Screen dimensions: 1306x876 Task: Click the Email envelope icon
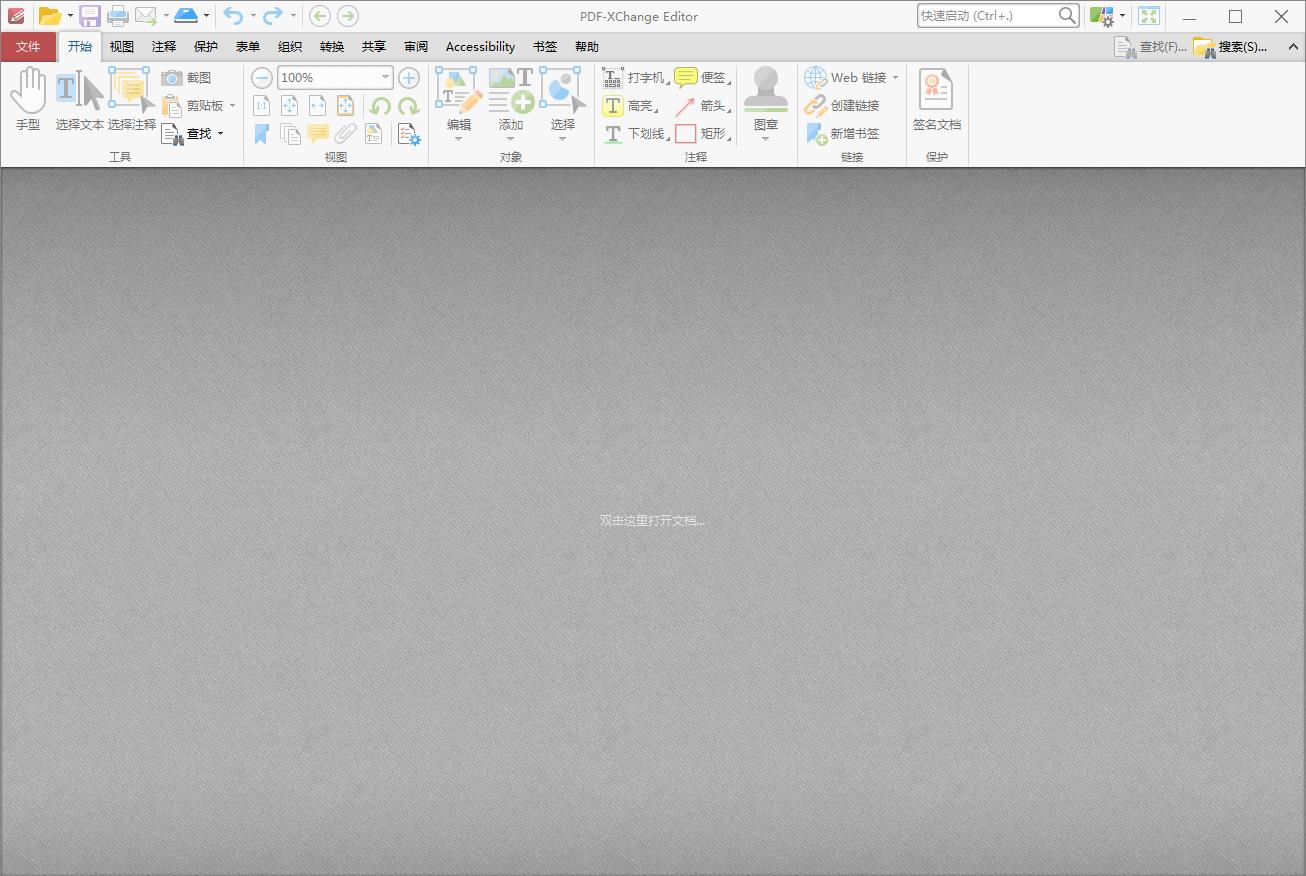[146, 16]
